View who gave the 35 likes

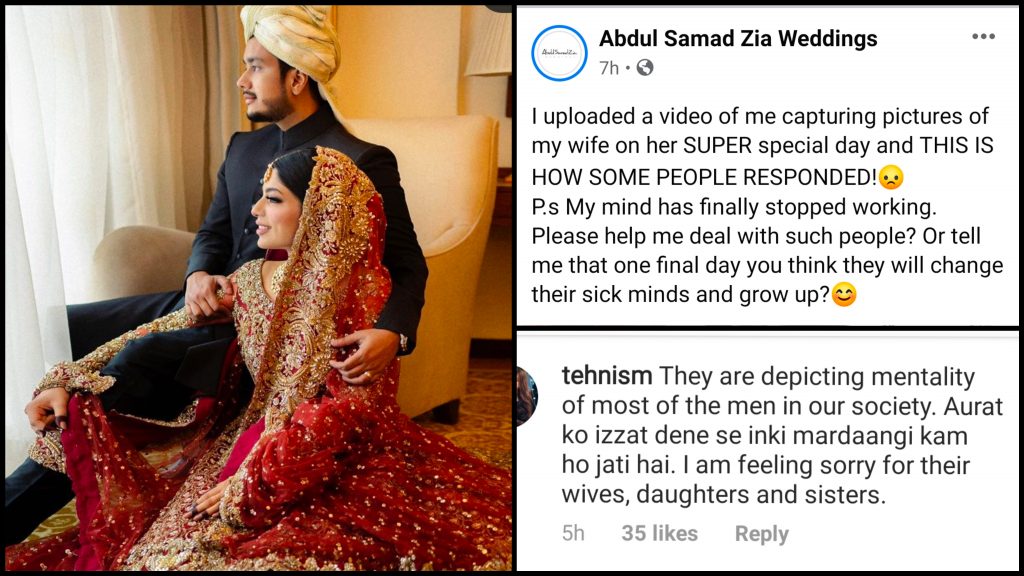660,533
